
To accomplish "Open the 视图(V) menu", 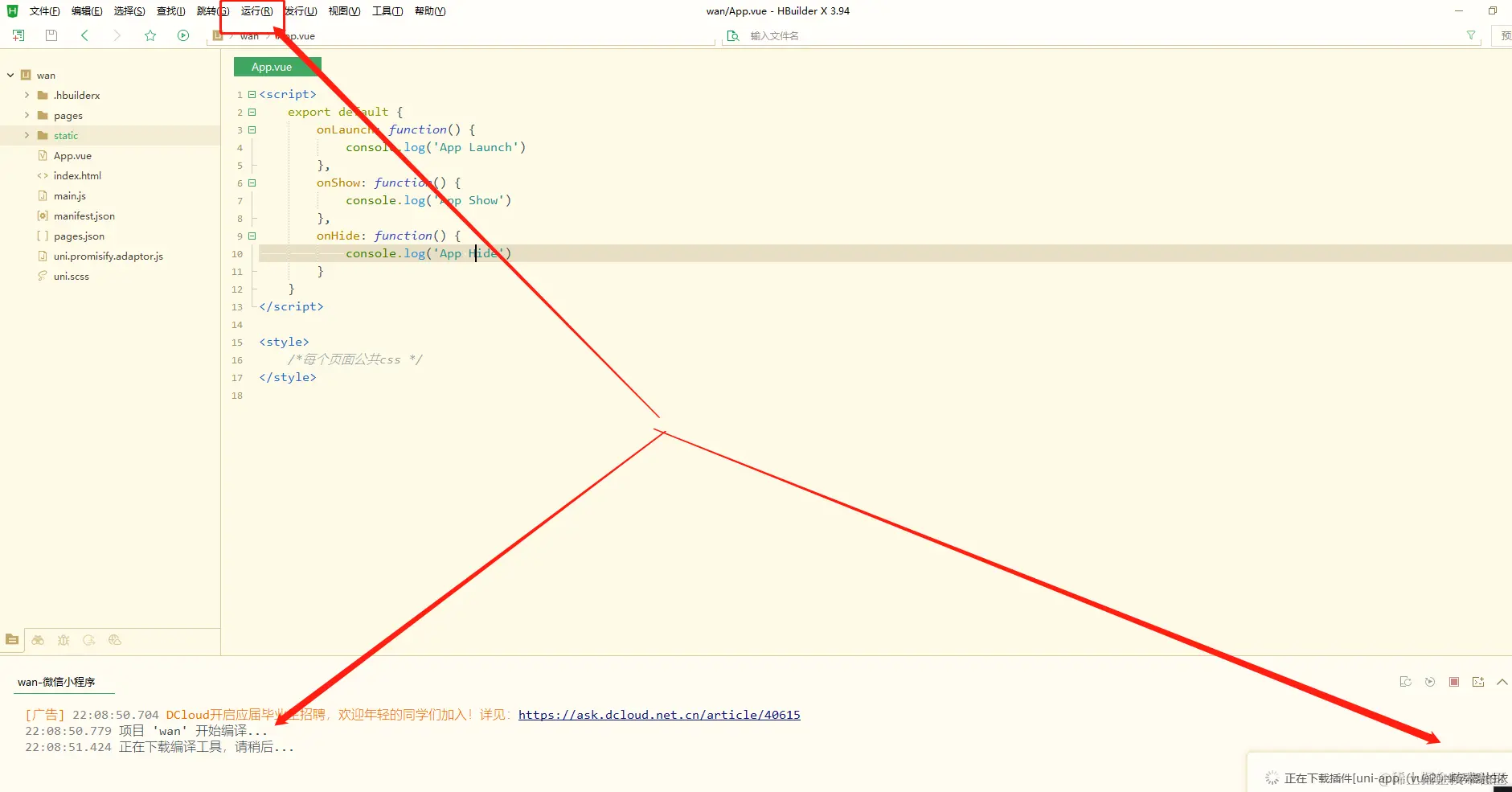I will [x=344, y=11].
